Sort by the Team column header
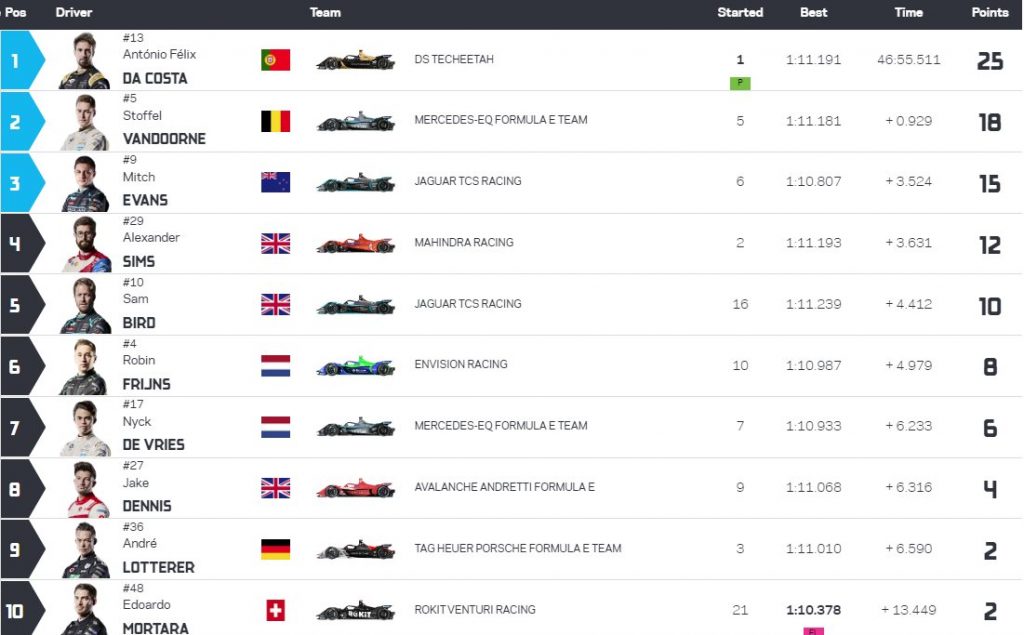The width and height of the screenshot is (1024, 635). pyautogui.click(x=325, y=12)
